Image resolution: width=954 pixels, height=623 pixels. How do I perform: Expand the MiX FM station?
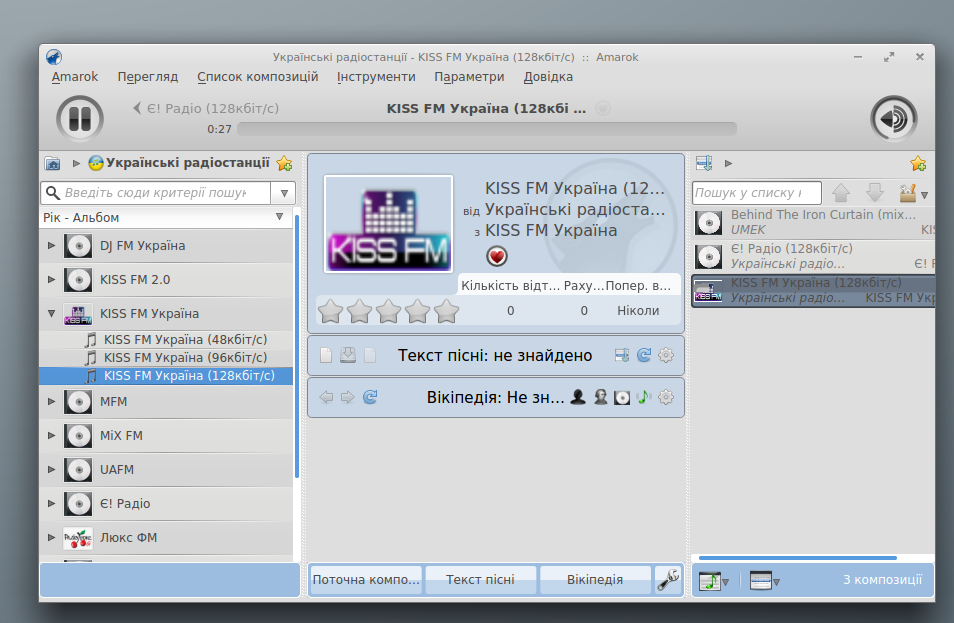(x=52, y=436)
